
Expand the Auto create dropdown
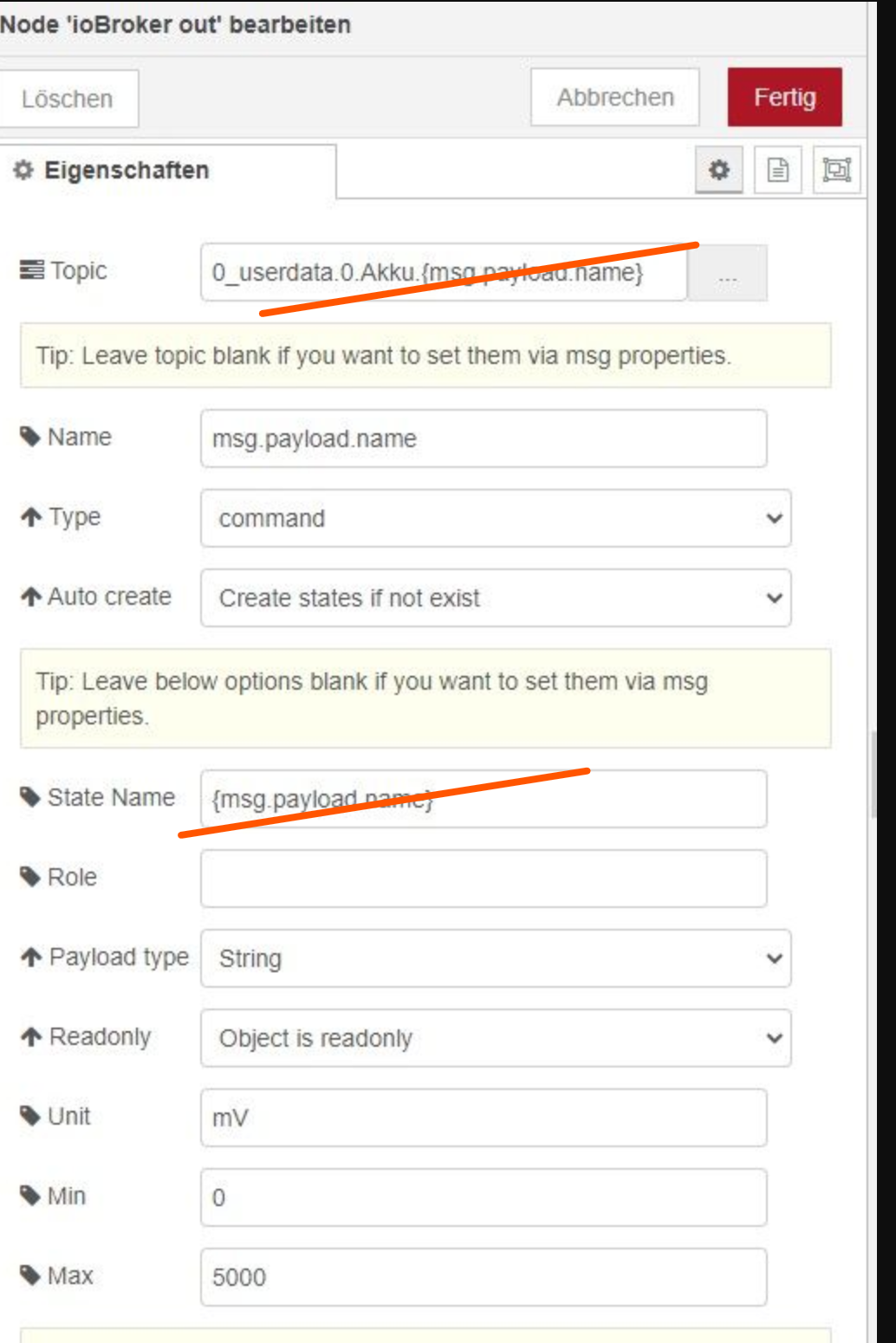(x=495, y=598)
